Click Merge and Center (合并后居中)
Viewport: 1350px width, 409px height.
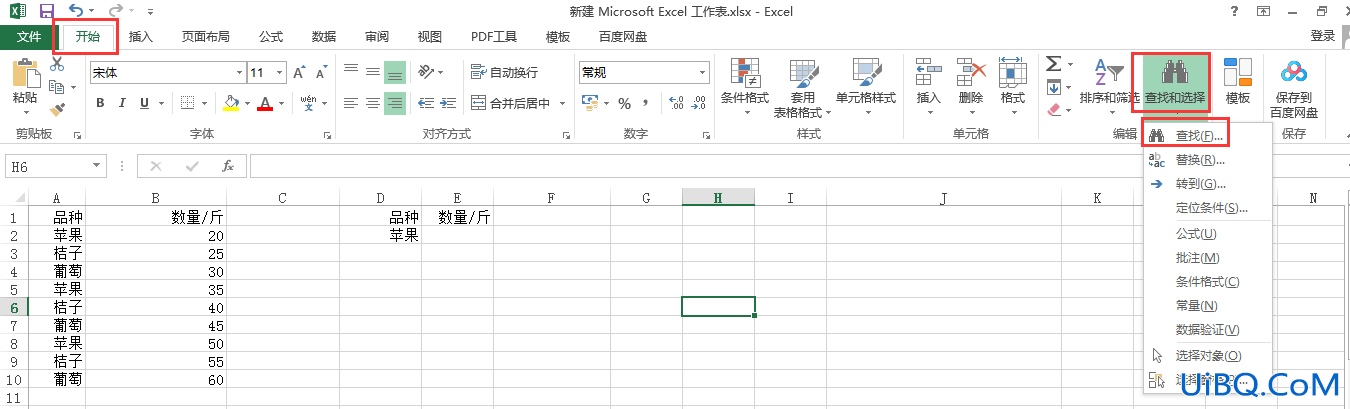coord(510,103)
